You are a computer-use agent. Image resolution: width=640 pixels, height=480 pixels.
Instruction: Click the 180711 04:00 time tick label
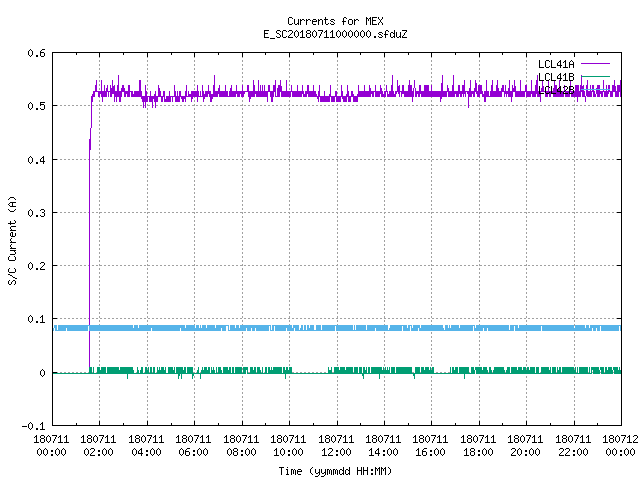click(x=146, y=446)
